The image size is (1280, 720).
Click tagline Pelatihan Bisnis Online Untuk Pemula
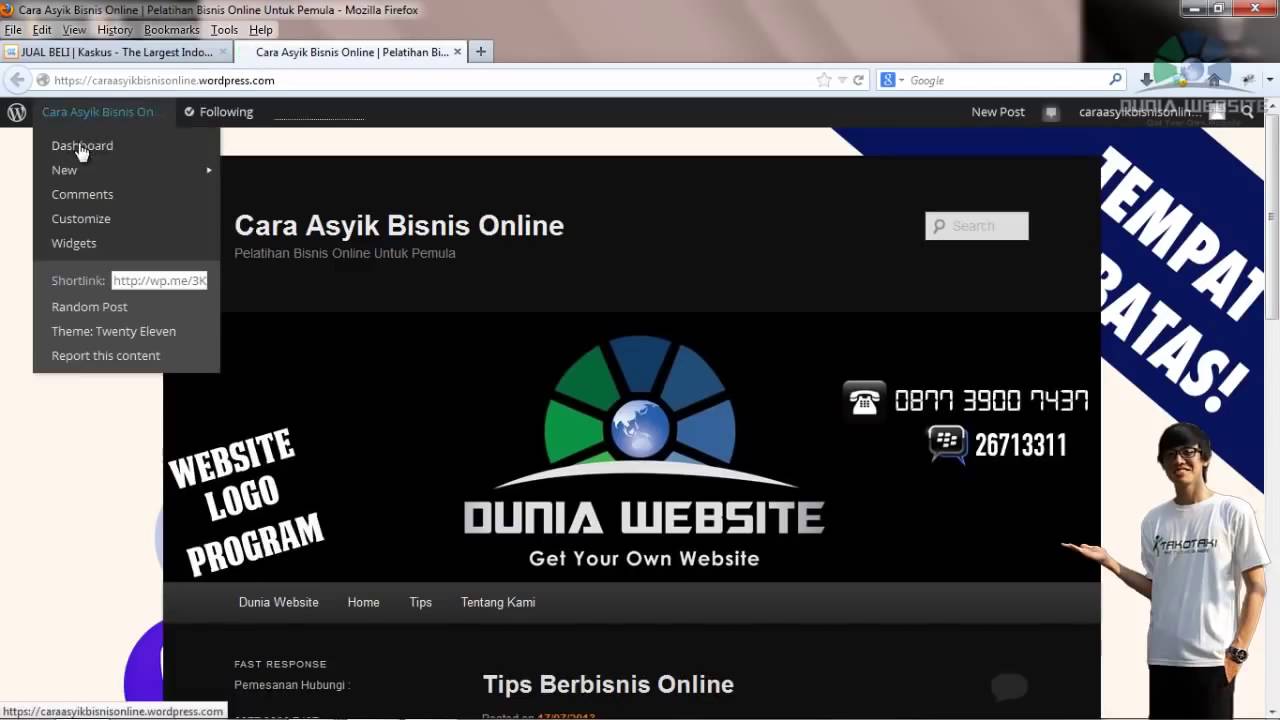tap(345, 254)
